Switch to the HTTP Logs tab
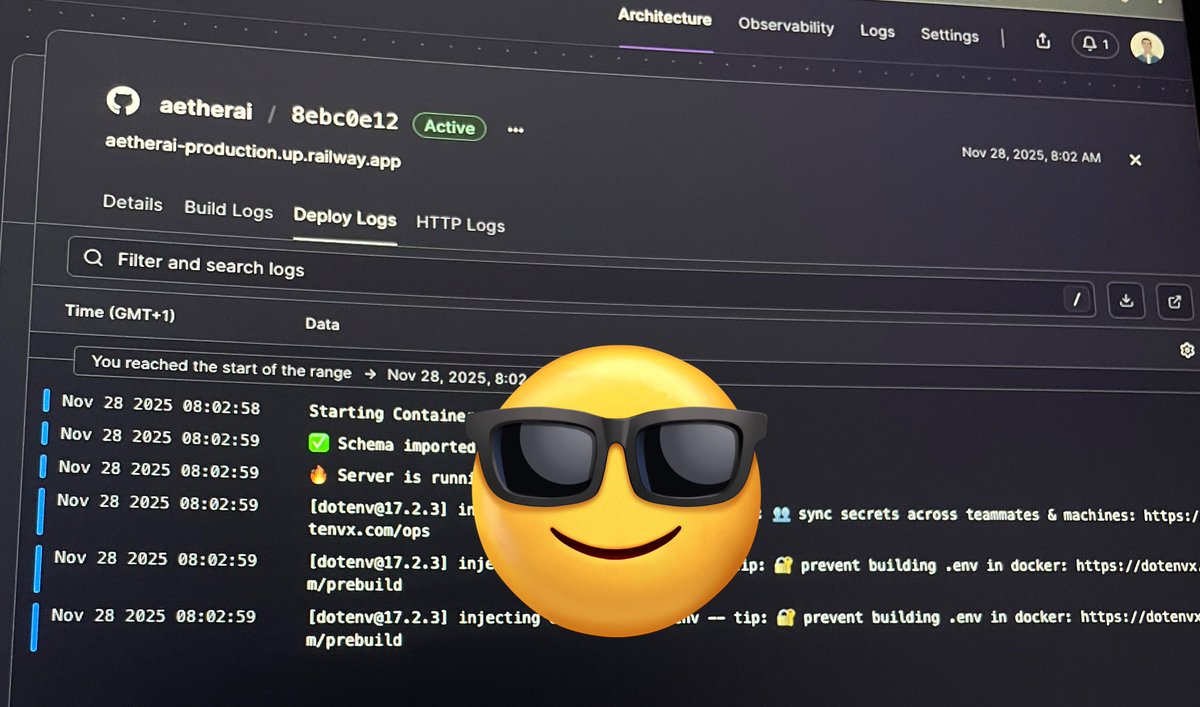This screenshot has height=707, width=1200. pyautogui.click(x=460, y=224)
